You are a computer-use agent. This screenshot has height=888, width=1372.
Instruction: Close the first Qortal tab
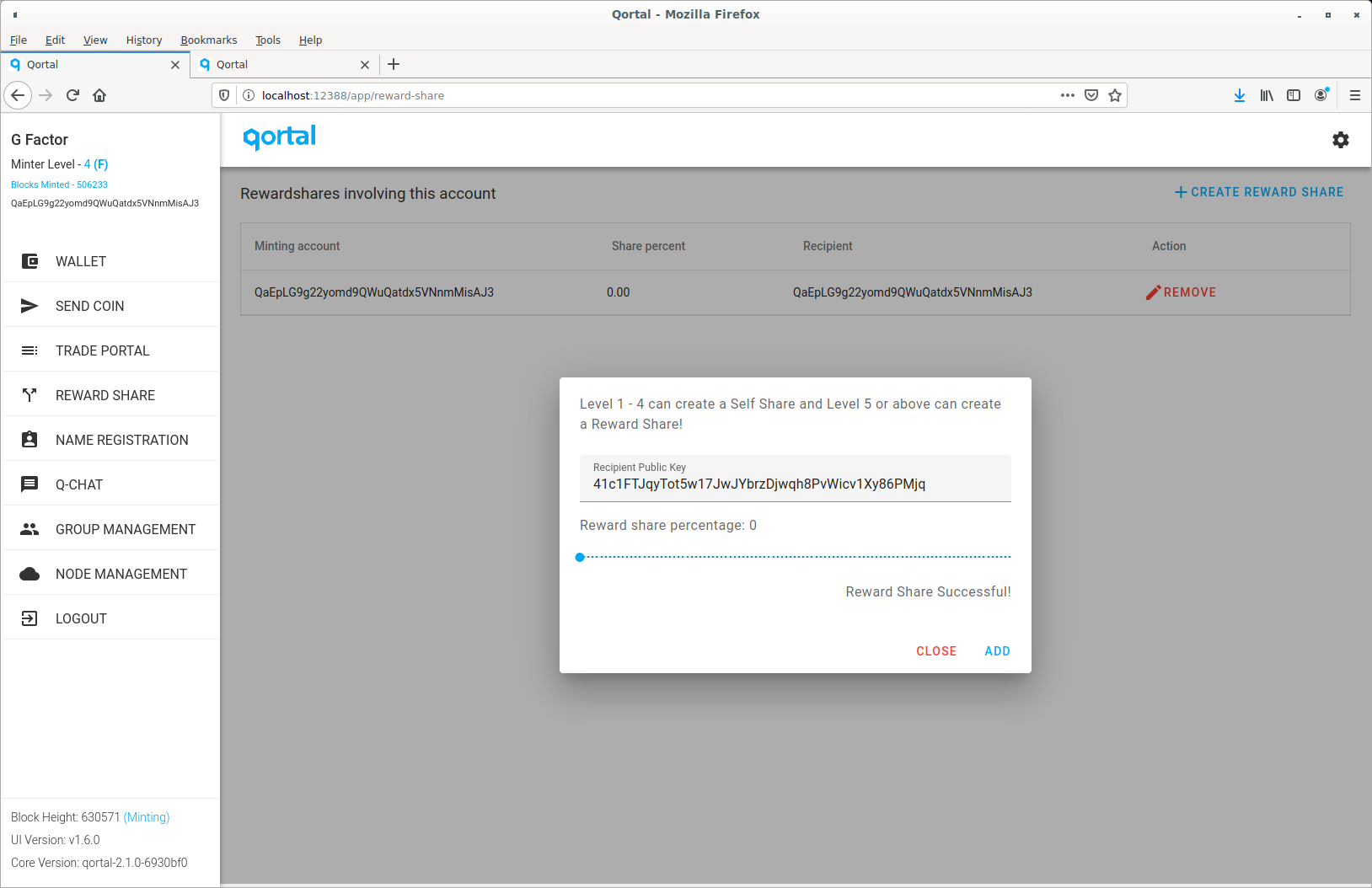coord(175,65)
